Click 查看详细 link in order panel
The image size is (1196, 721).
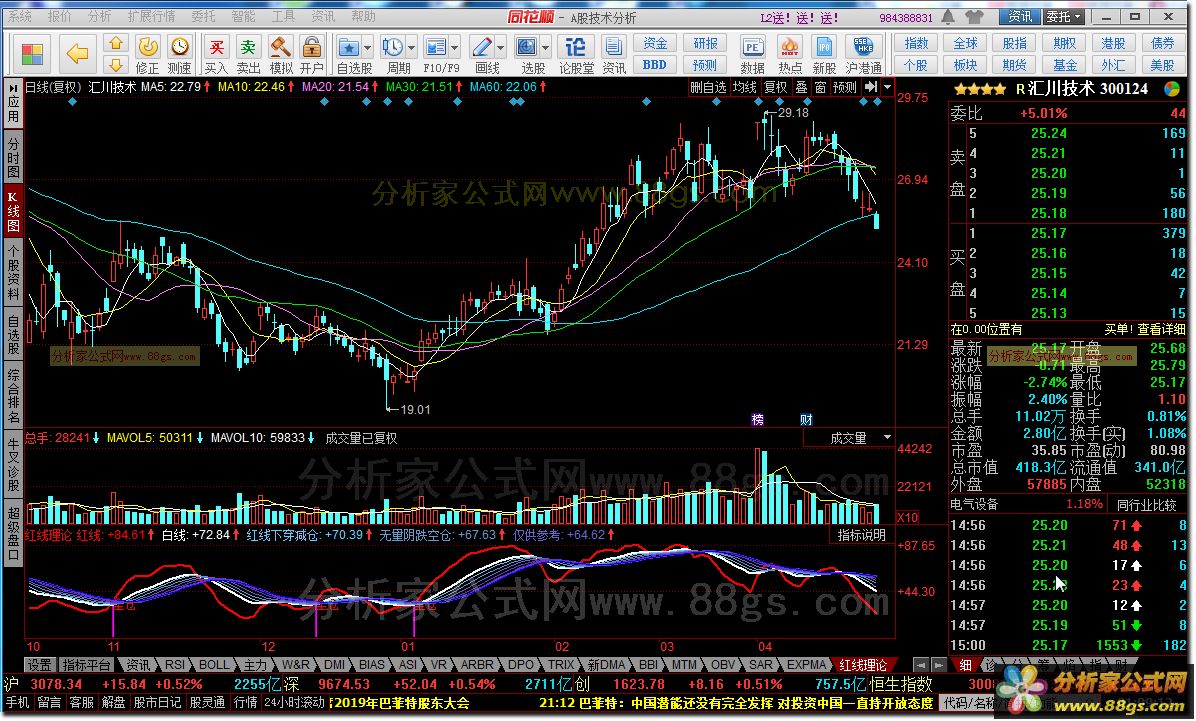point(1162,329)
